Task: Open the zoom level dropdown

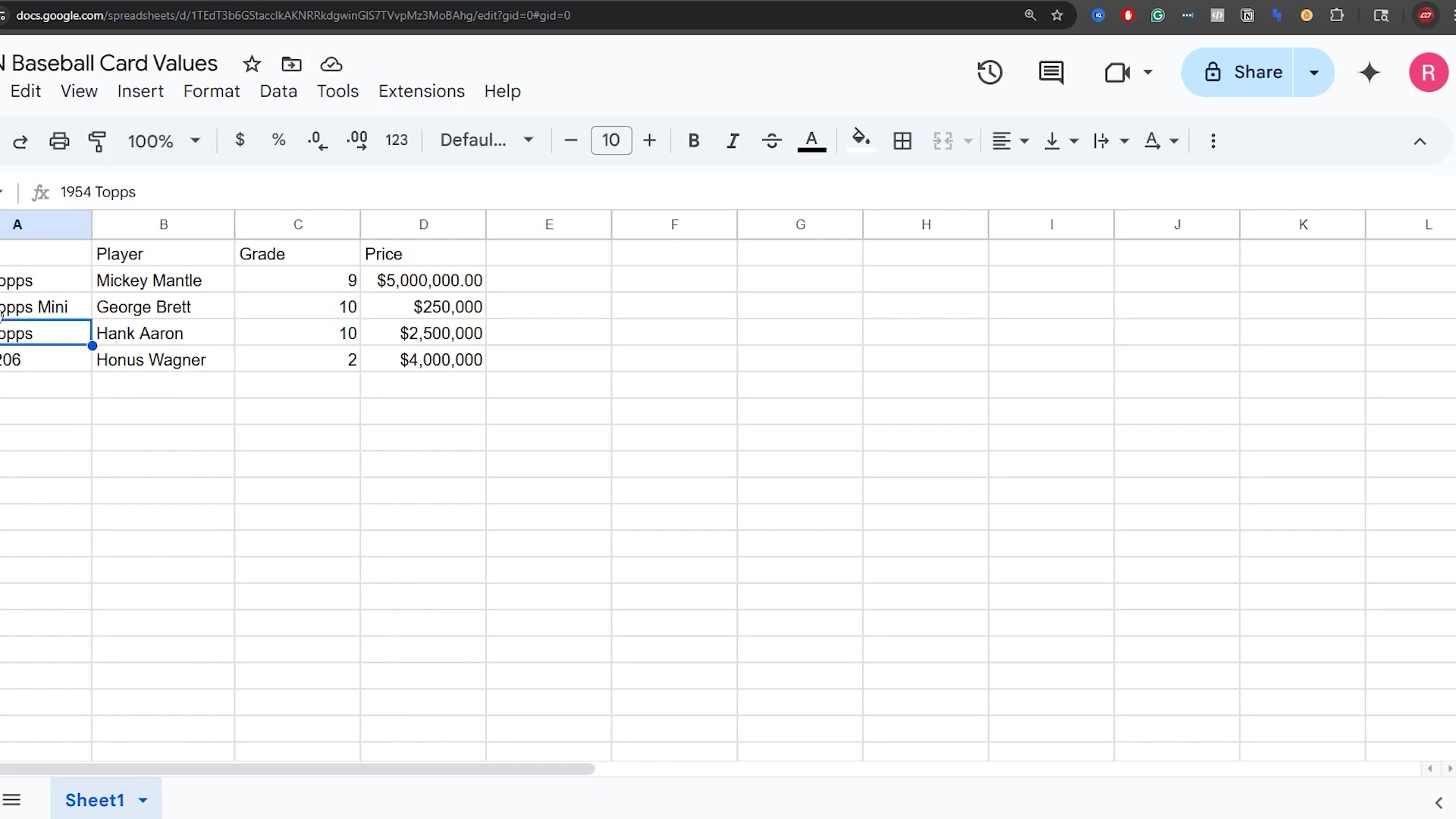Action: point(164,141)
